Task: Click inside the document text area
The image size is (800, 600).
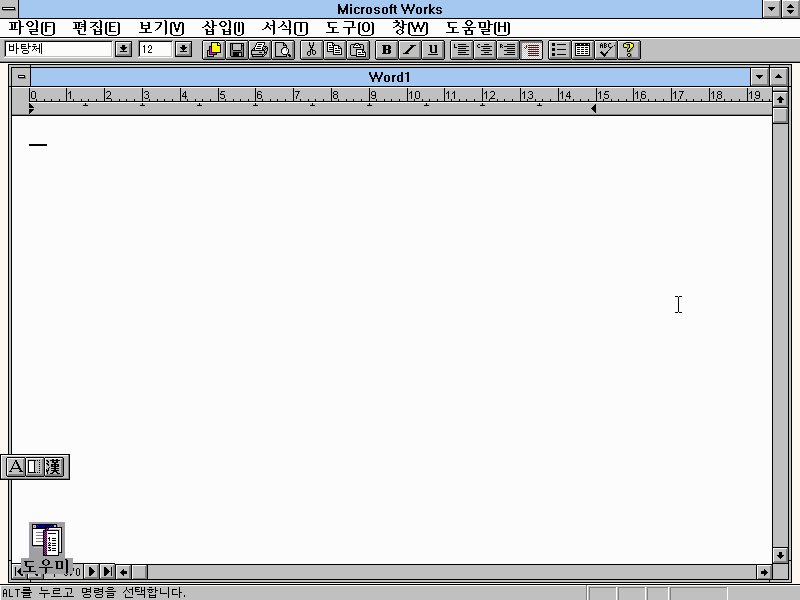Action: [x=391, y=339]
